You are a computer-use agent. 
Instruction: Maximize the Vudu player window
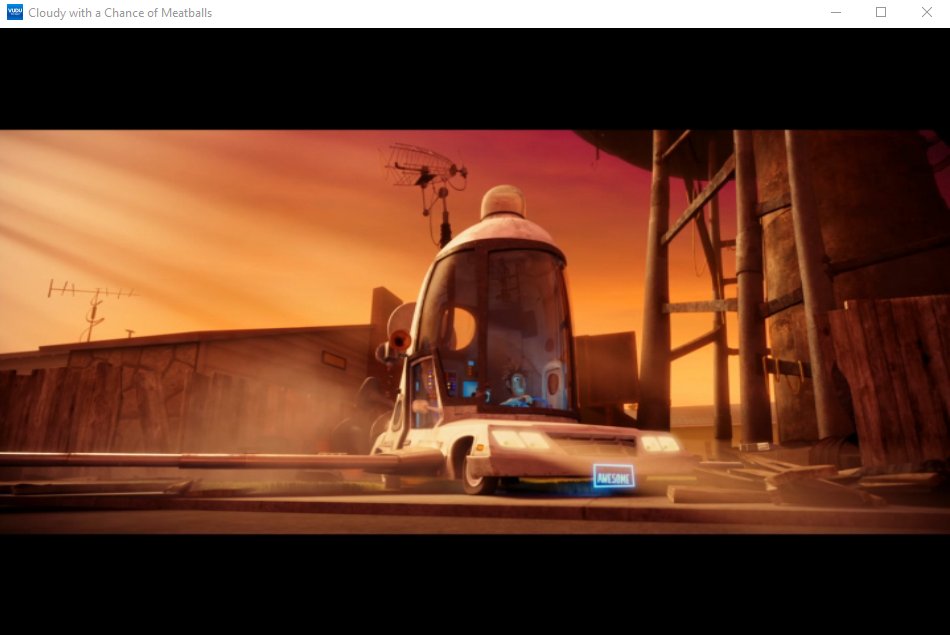point(881,12)
